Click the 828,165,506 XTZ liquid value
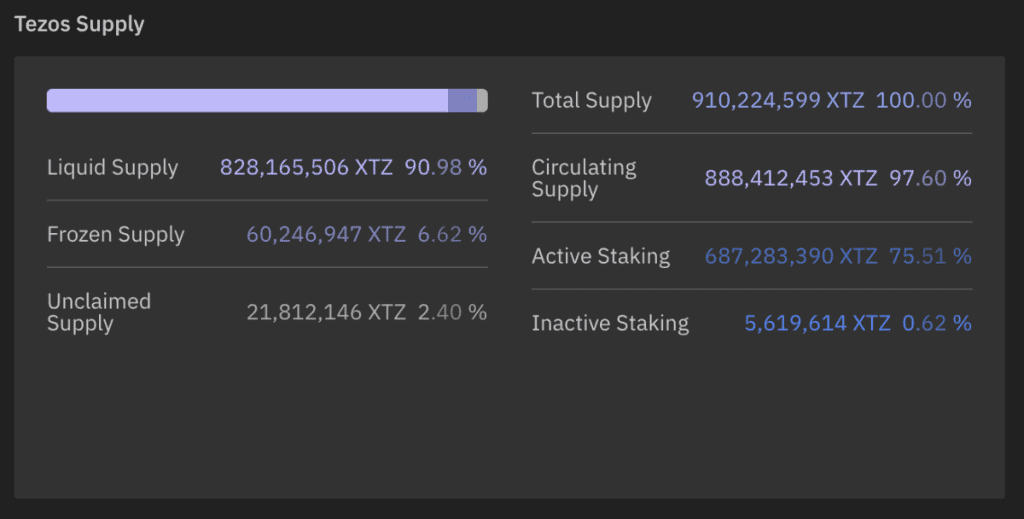This screenshot has width=1024, height=519. tap(306, 167)
